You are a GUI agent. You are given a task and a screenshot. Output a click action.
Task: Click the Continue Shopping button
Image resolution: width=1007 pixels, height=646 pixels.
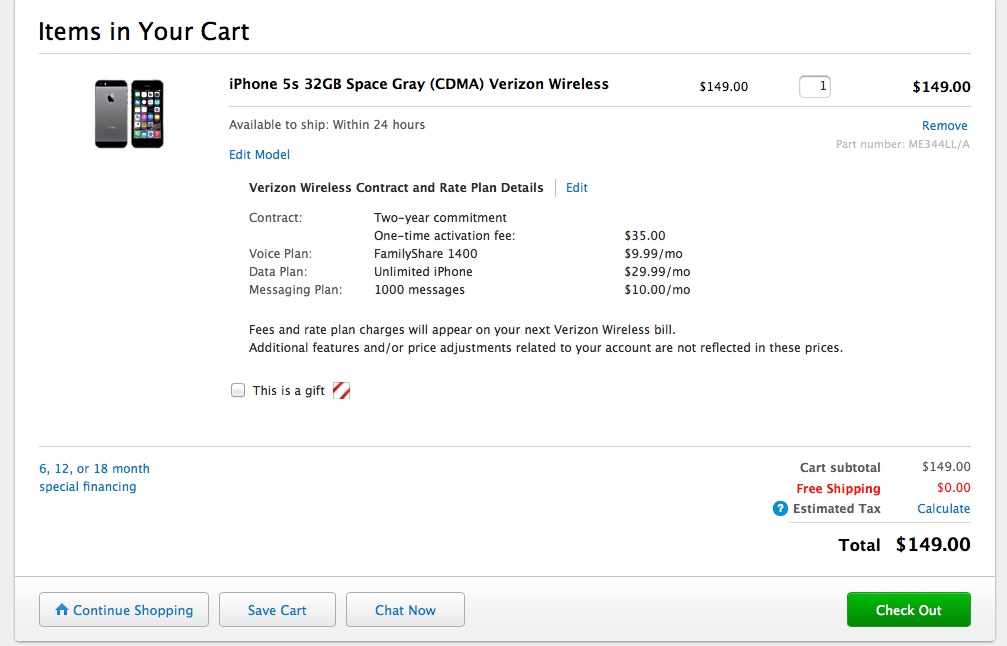tap(124, 610)
